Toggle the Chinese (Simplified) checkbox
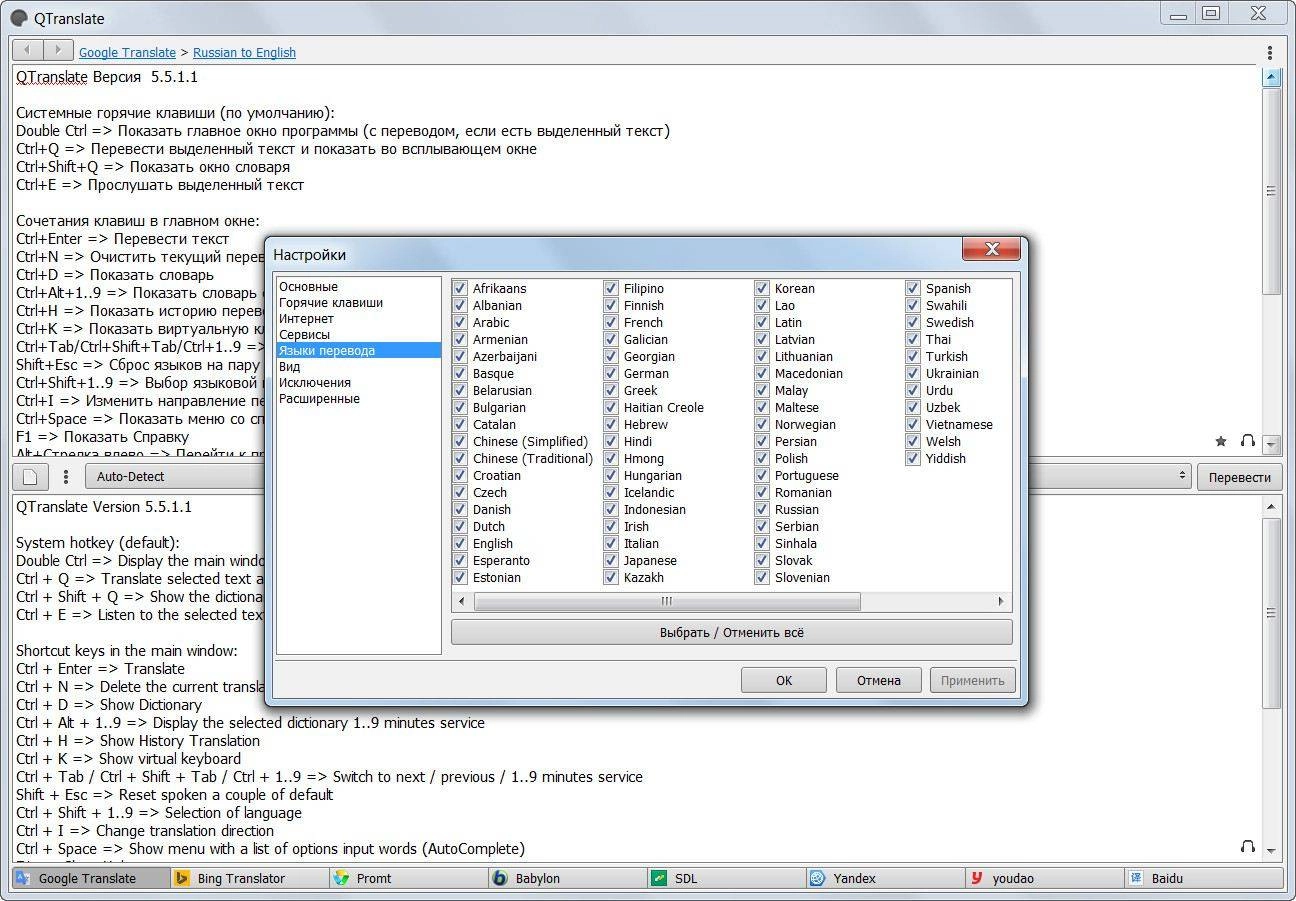The width and height of the screenshot is (1296, 901). point(460,441)
